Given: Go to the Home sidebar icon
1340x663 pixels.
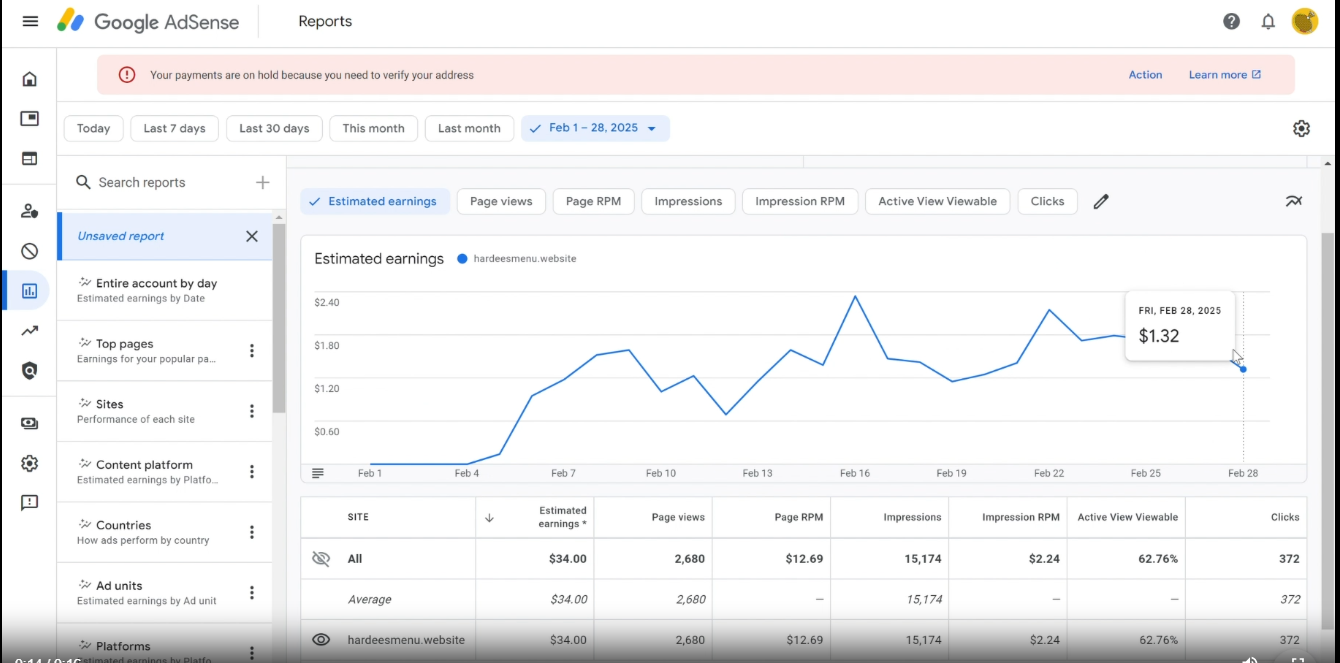Looking at the screenshot, I should pyautogui.click(x=30, y=79).
